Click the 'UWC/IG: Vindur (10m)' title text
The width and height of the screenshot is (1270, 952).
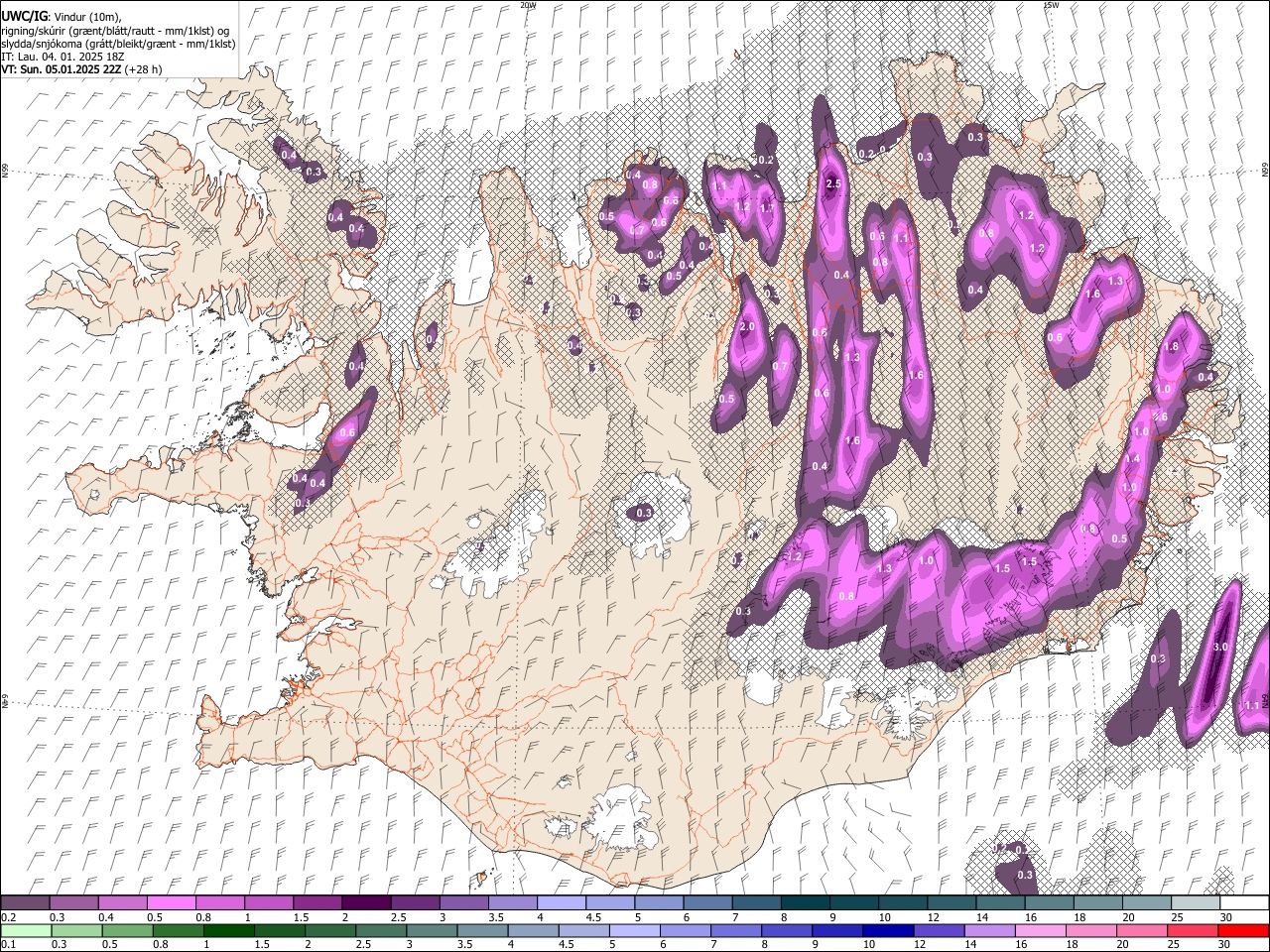[x=62, y=17]
